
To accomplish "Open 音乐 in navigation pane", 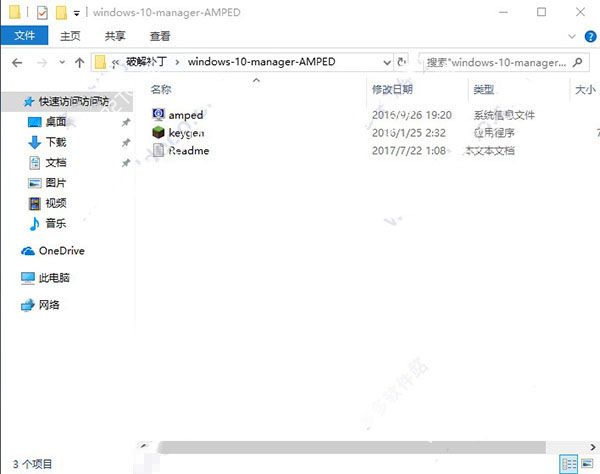I will [56, 223].
